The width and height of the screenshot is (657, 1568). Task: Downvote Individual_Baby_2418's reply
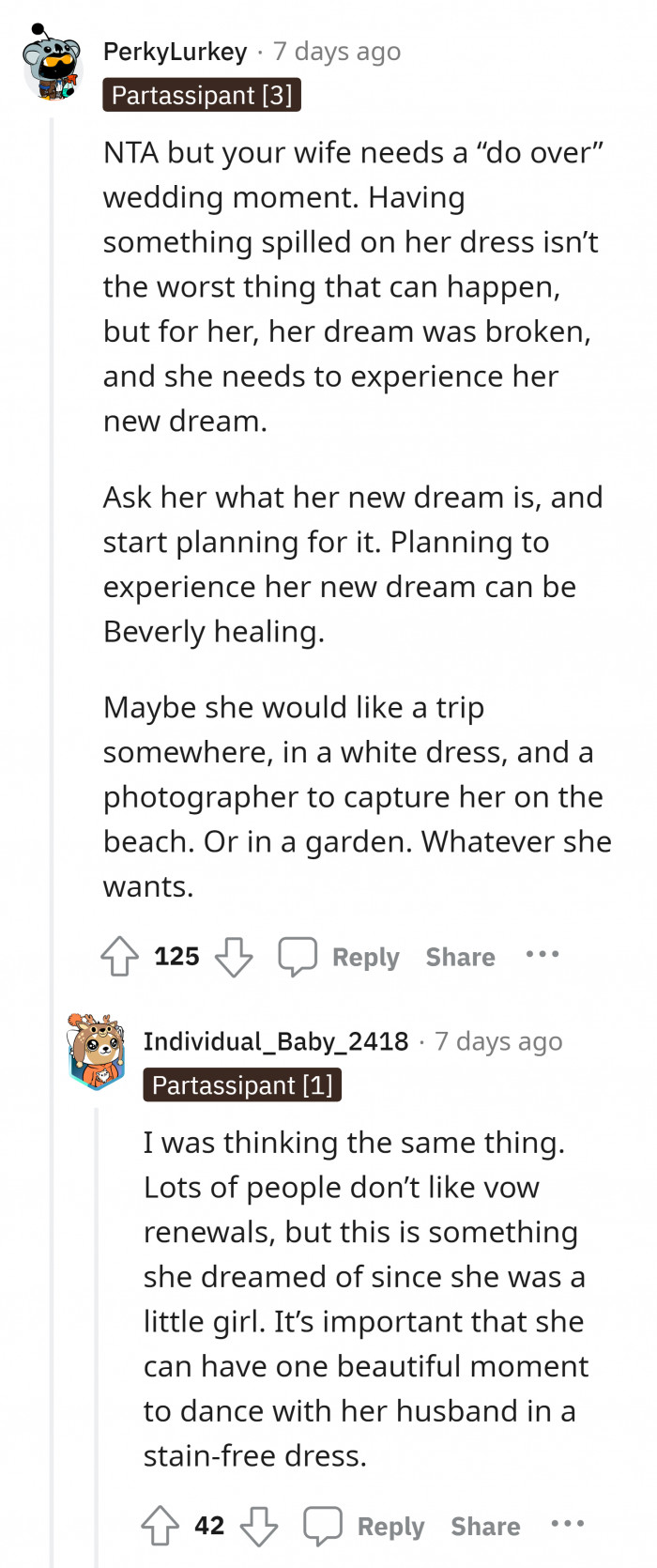[259, 1526]
